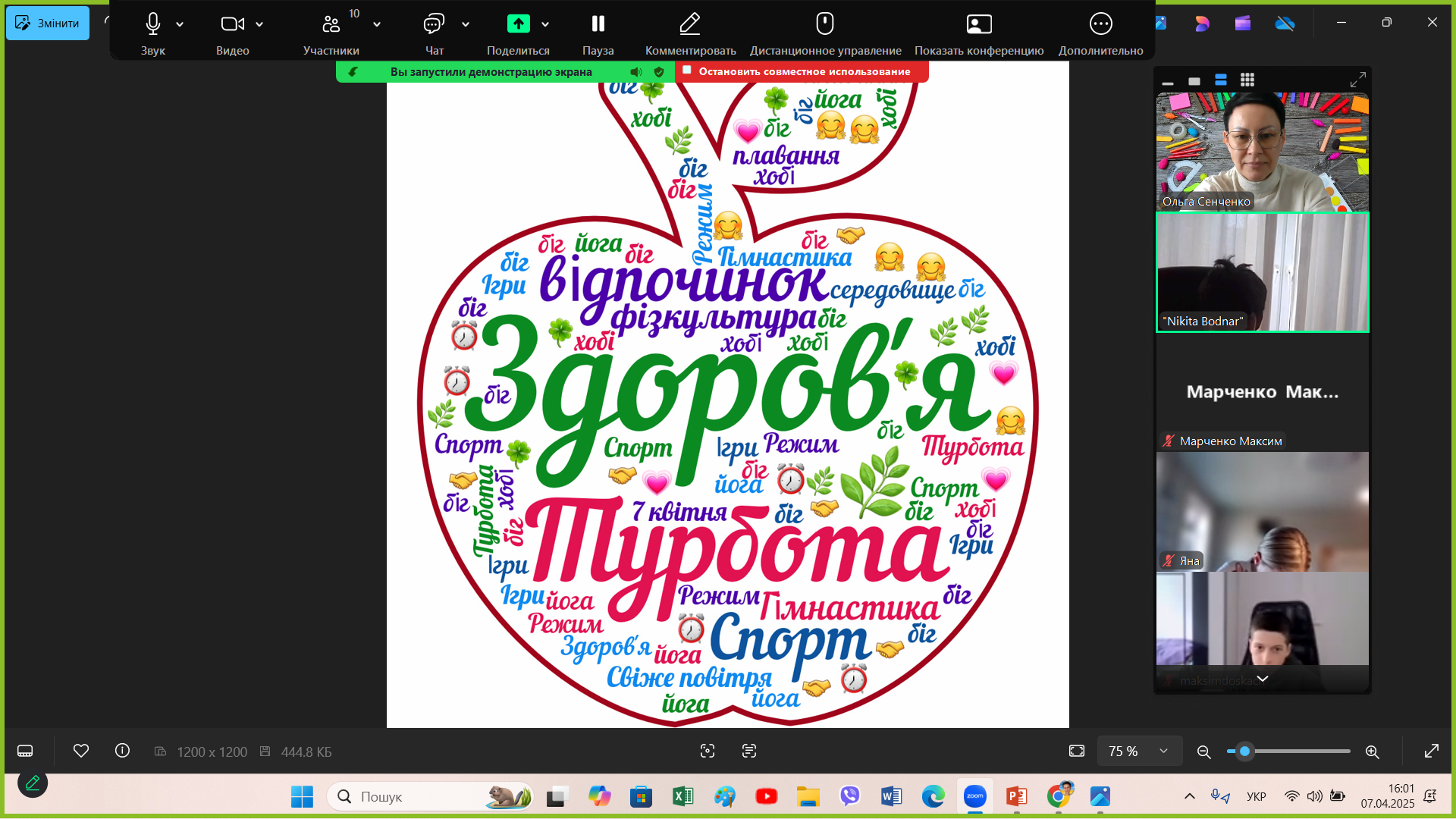
Task: Show hidden system tray icons
Action: tap(1189, 796)
